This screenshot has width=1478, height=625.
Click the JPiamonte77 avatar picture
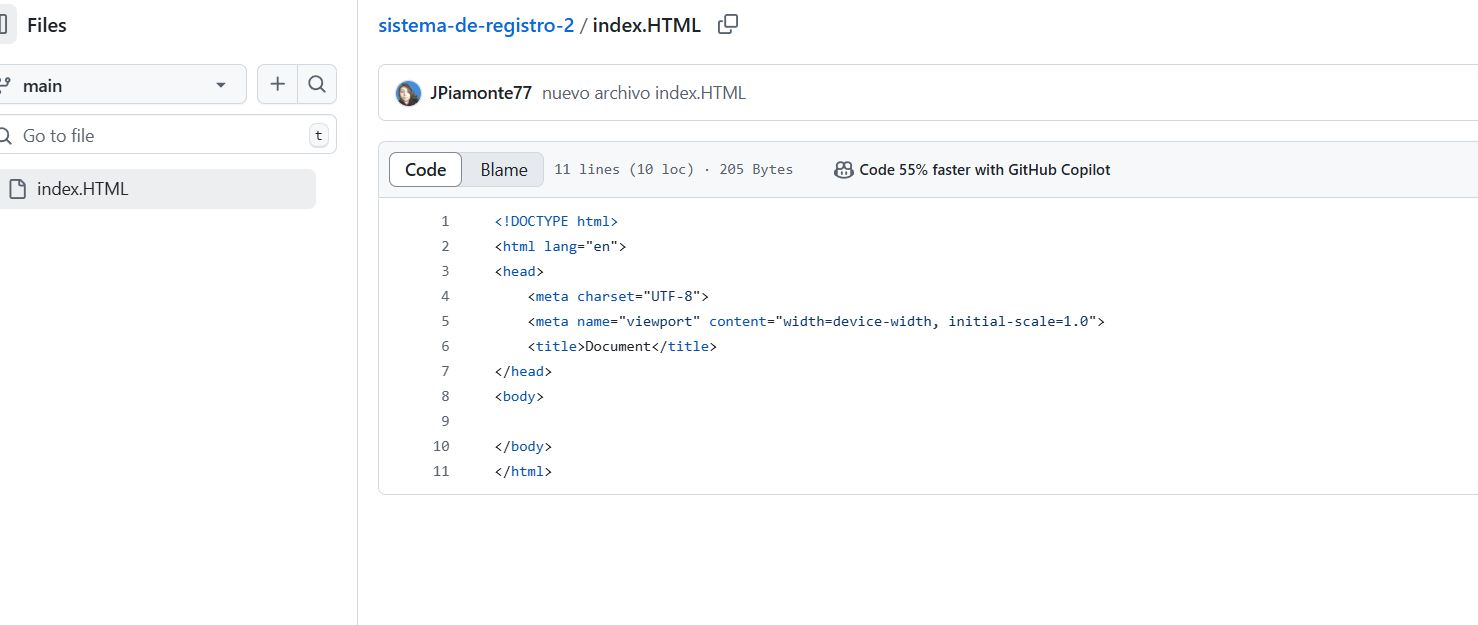(408, 93)
